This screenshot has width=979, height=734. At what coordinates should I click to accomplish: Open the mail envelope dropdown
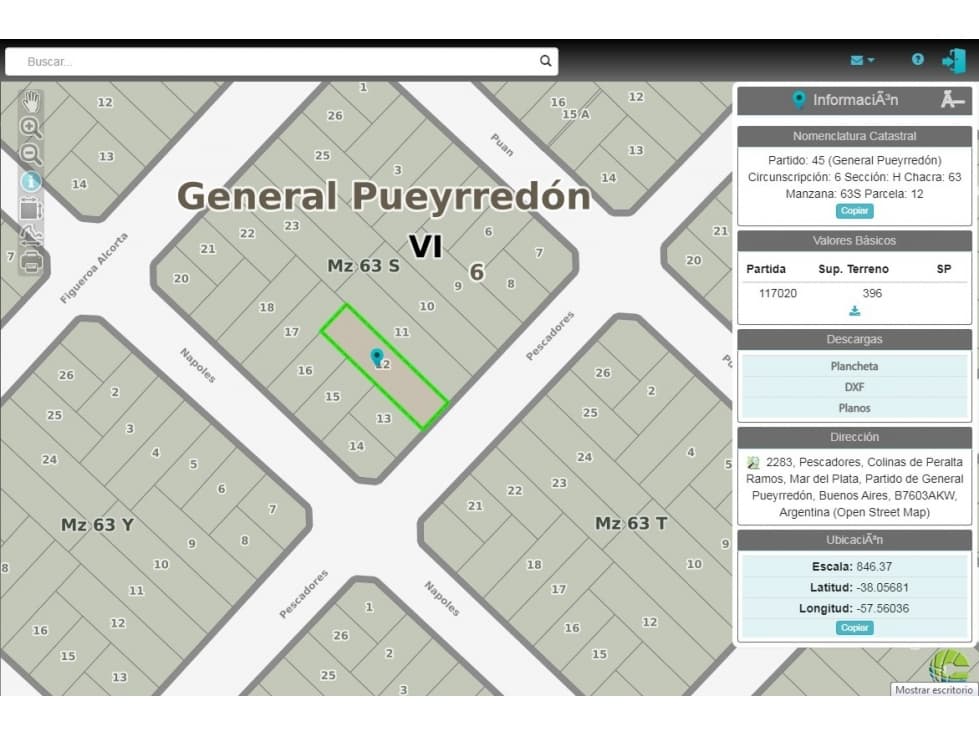pos(861,60)
